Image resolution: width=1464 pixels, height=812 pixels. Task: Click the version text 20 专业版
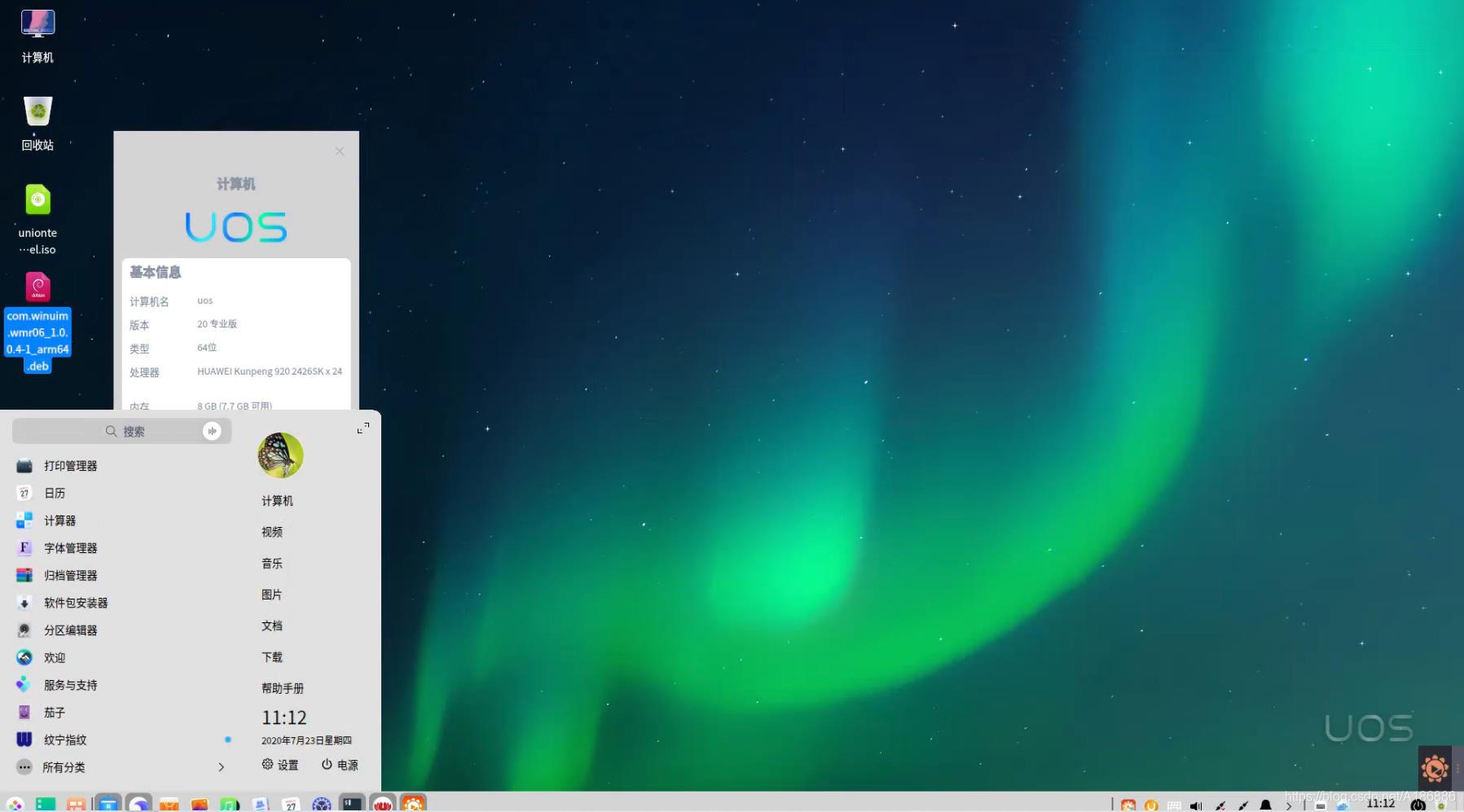217,324
